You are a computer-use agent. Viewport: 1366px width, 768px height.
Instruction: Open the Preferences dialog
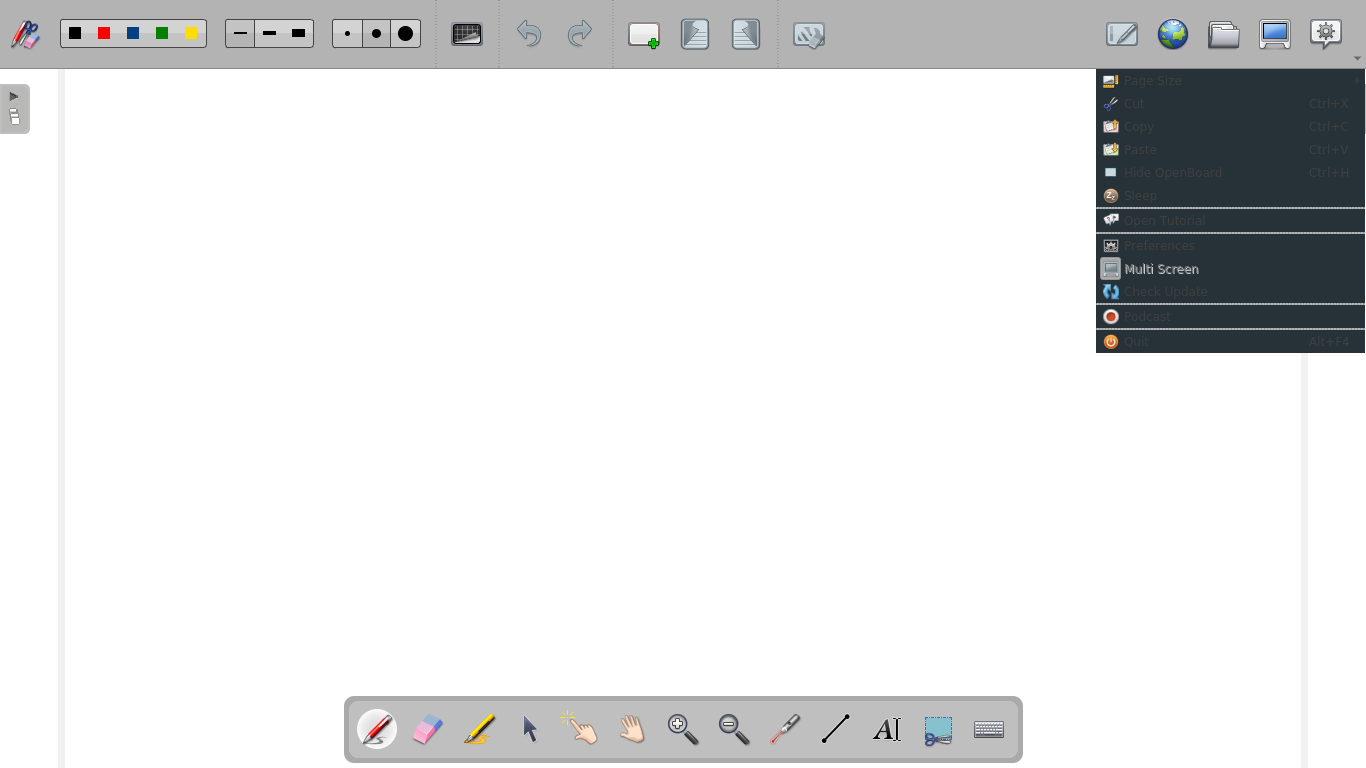(x=1158, y=245)
